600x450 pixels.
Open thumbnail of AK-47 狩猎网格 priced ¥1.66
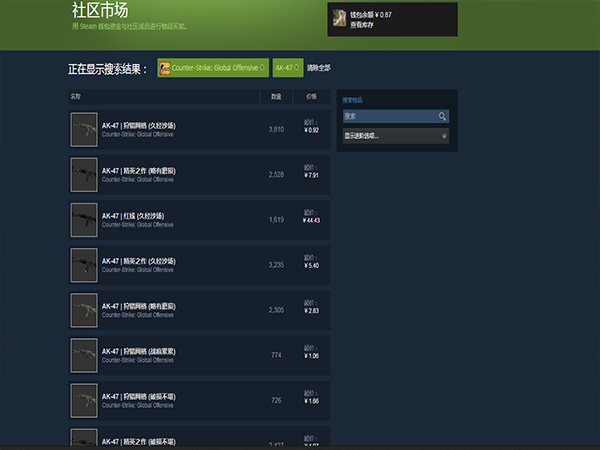click(84, 400)
